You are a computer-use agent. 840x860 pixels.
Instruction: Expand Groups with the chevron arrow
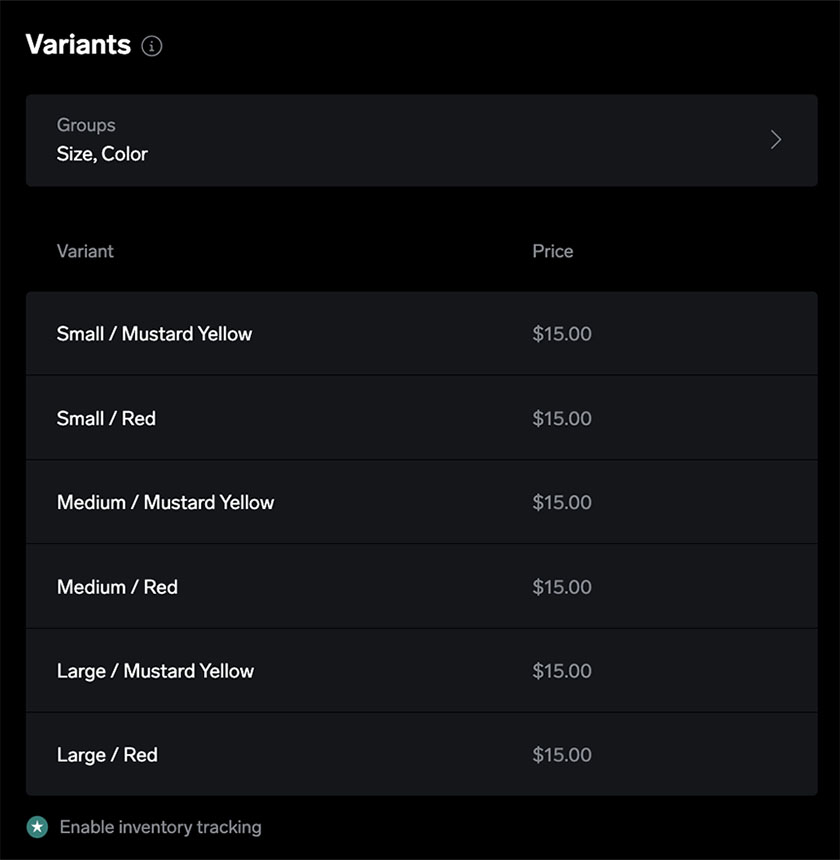(x=775, y=140)
